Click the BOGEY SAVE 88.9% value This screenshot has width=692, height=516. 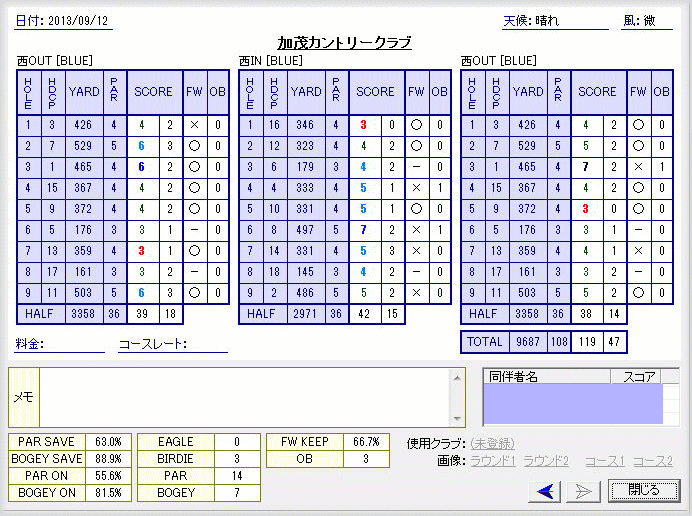click(108, 459)
